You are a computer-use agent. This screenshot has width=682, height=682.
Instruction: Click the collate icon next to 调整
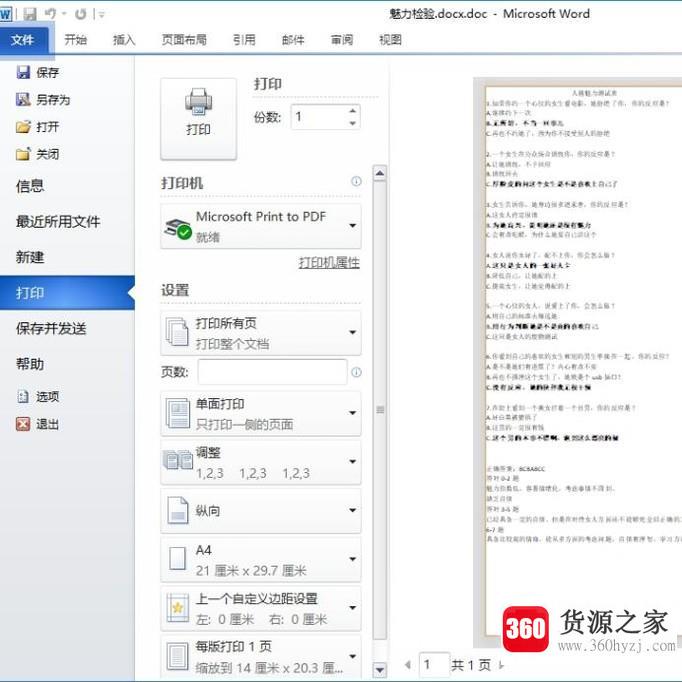point(178,461)
